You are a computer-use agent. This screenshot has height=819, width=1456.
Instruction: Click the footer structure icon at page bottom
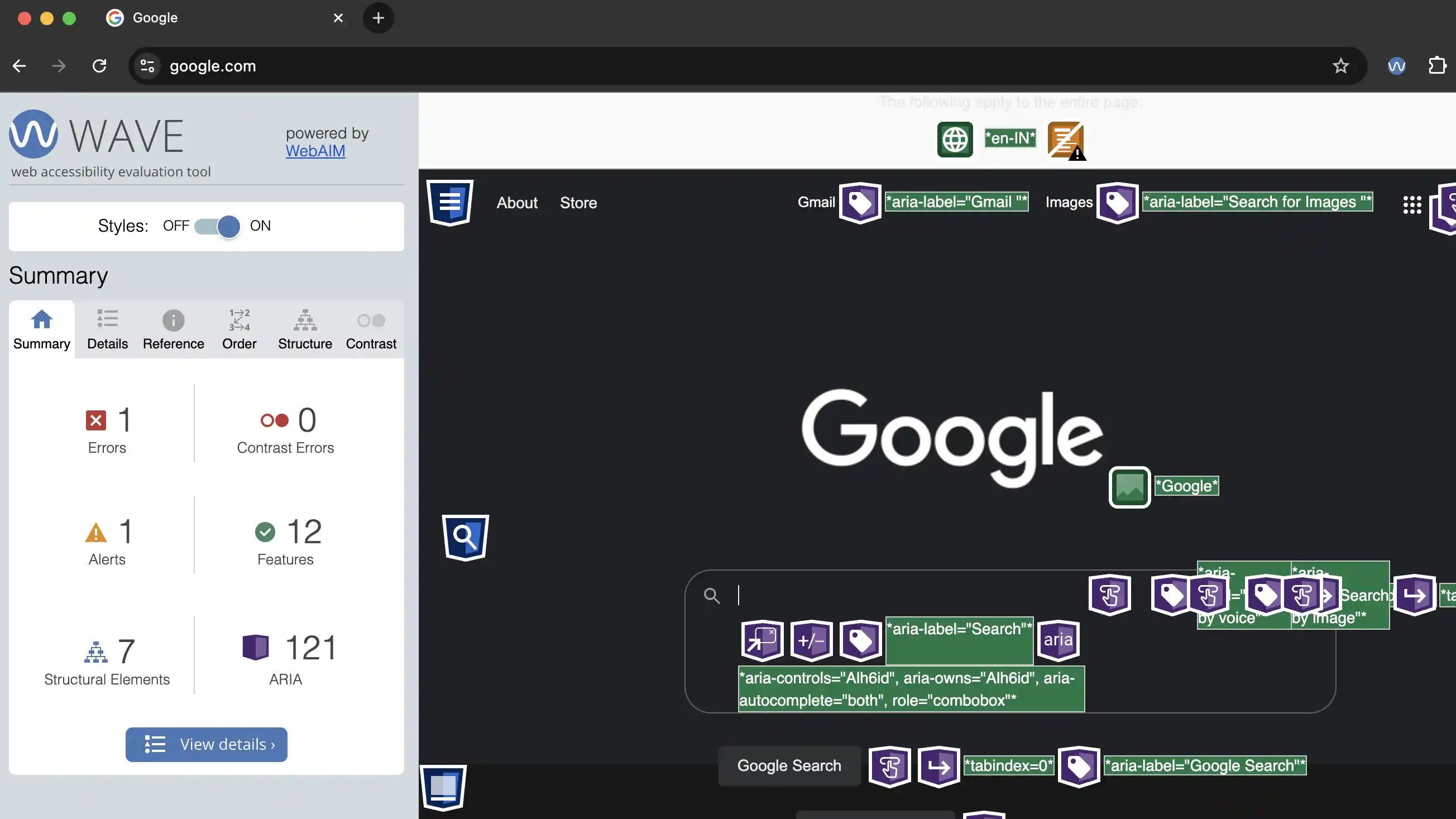444,787
